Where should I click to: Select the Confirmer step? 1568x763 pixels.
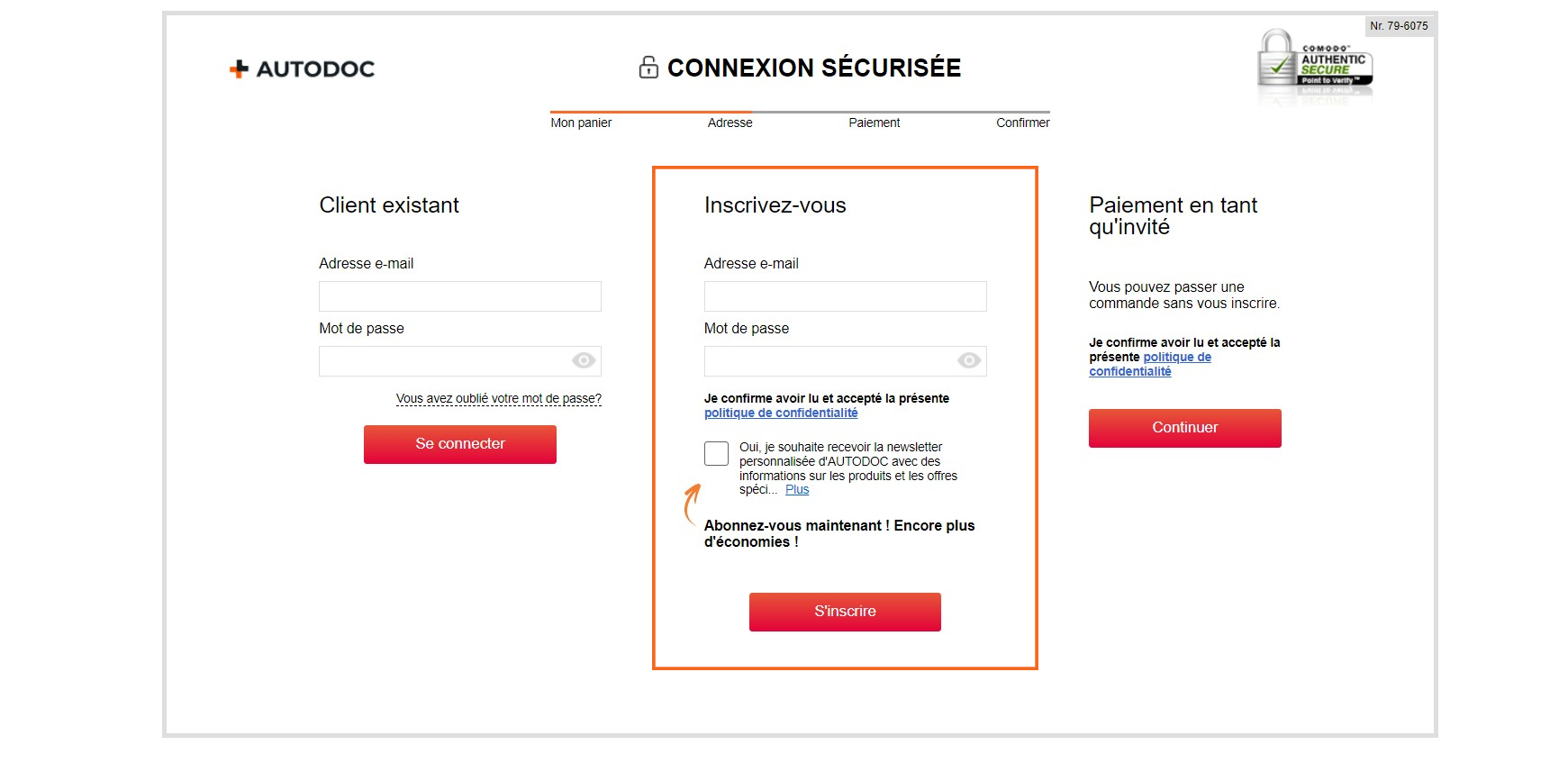1022,123
